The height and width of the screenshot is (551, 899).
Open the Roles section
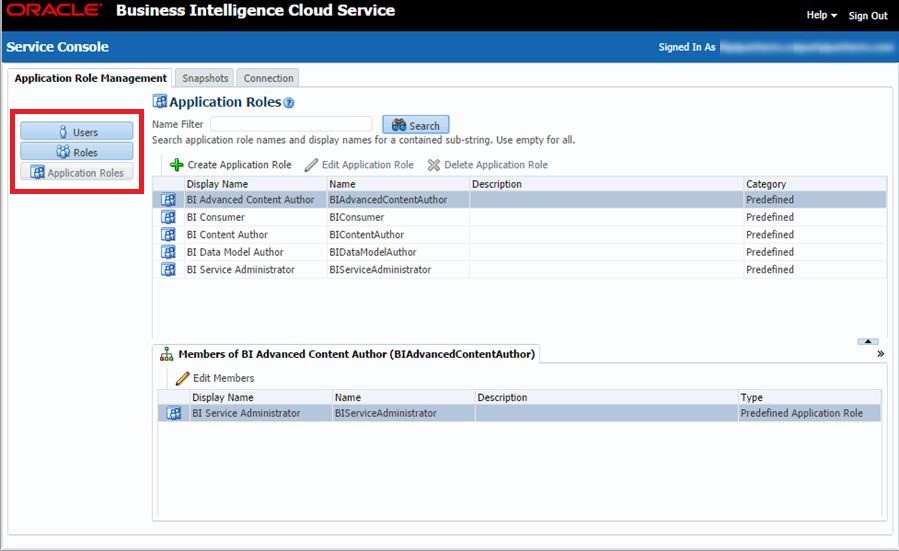click(x=77, y=152)
